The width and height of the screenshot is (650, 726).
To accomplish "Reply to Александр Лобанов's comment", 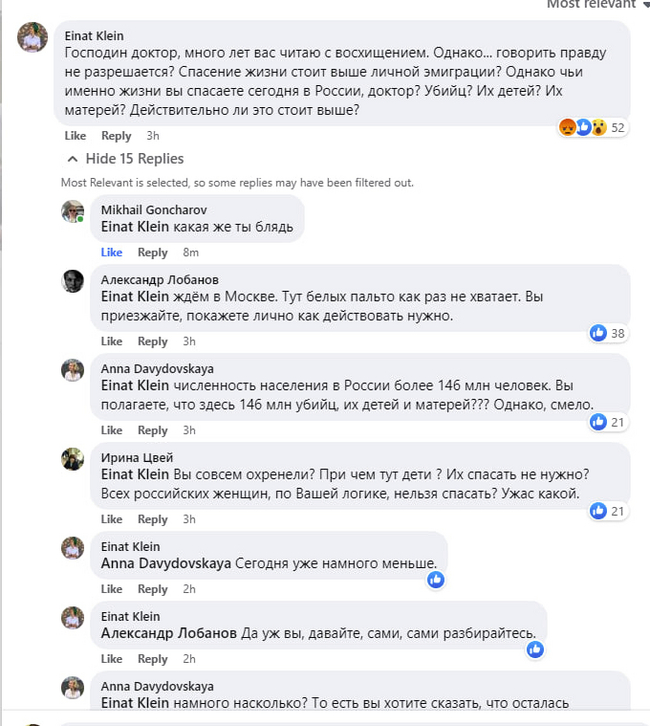I will pyautogui.click(x=152, y=341).
